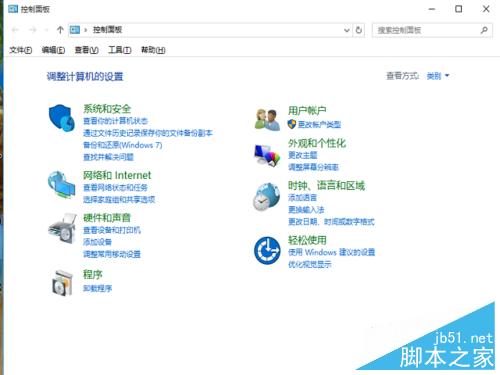Screen dimensions: 500x375
Task: Open 时钟、语言和区域 category link
Action: pos(326,185)
